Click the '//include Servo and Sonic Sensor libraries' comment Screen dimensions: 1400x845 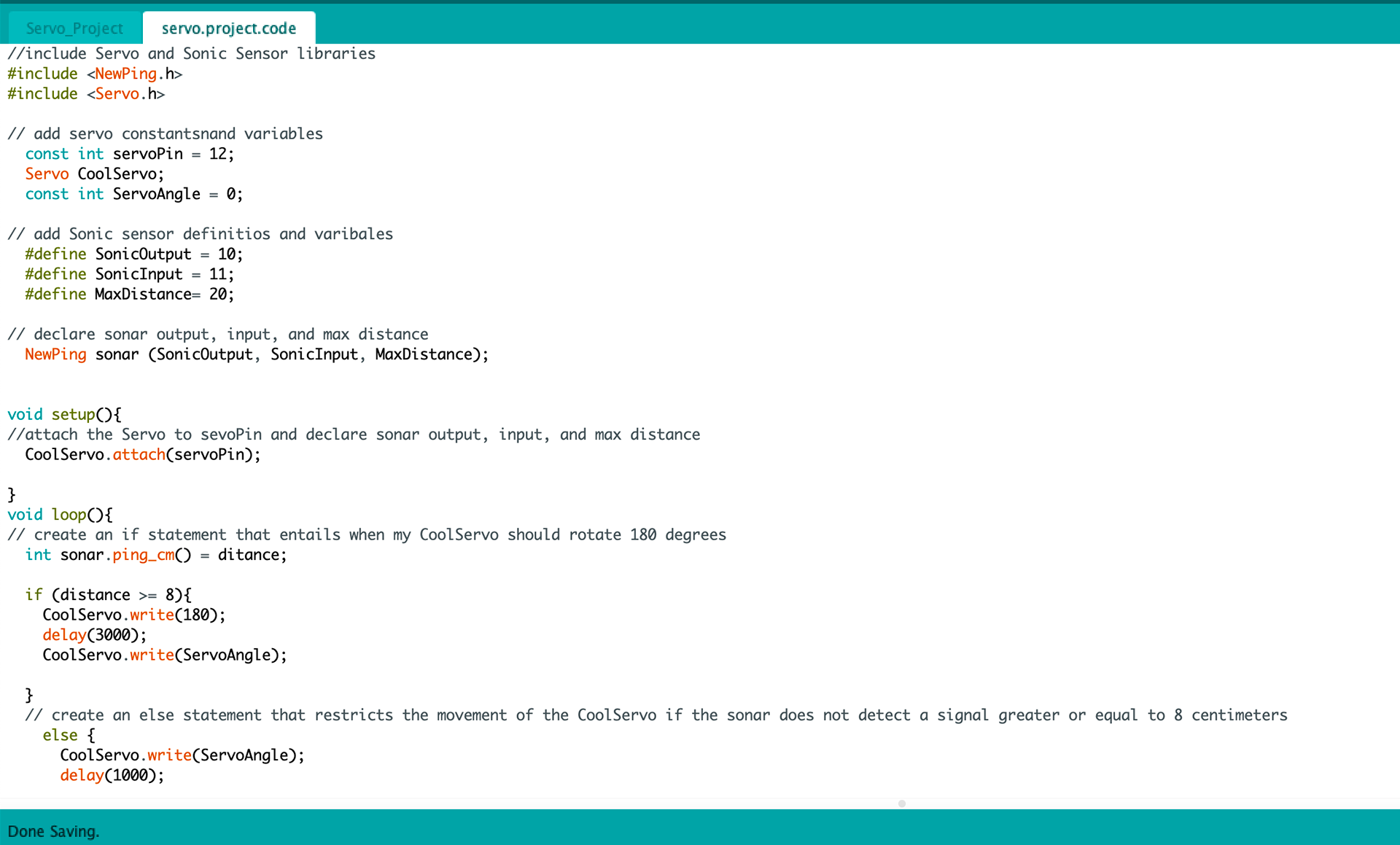coord(192,54)
